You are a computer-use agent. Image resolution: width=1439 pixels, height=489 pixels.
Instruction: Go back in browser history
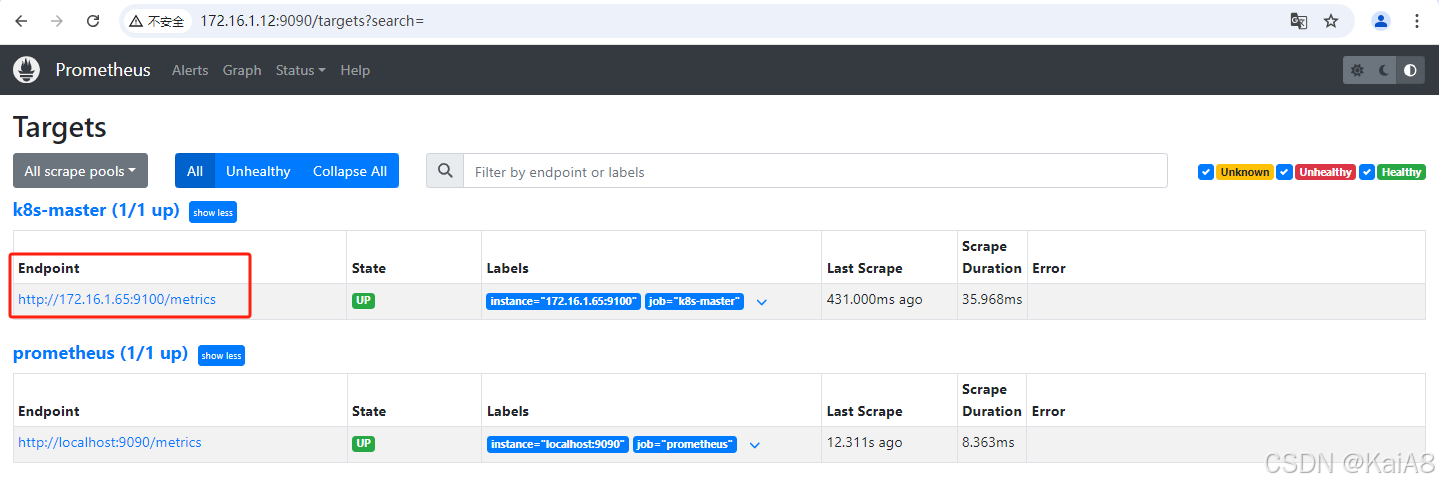point(20,21)
